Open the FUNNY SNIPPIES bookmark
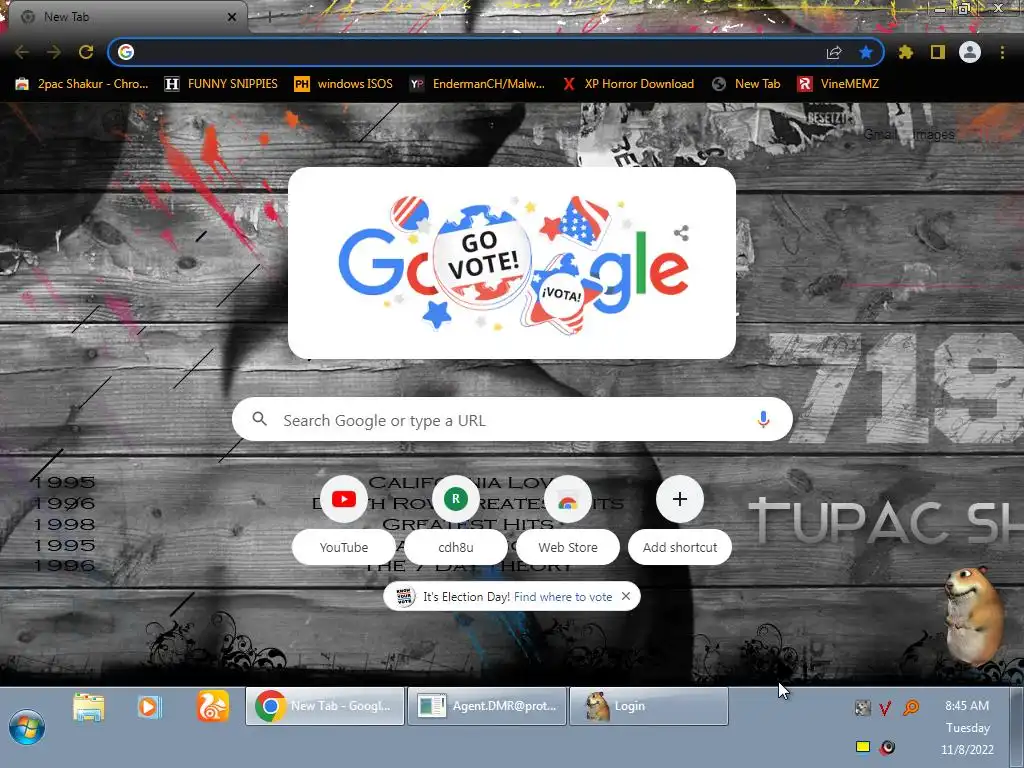 tap(221, 84)
